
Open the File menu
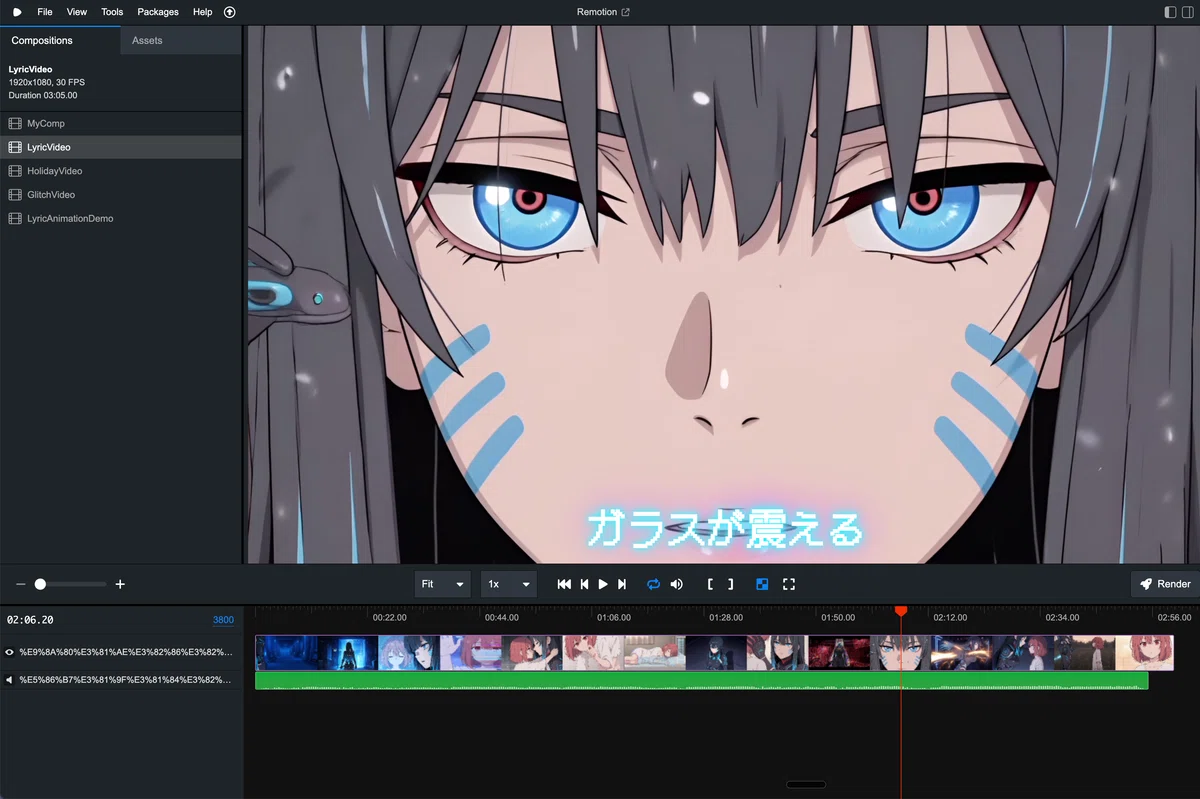(45, 12)
